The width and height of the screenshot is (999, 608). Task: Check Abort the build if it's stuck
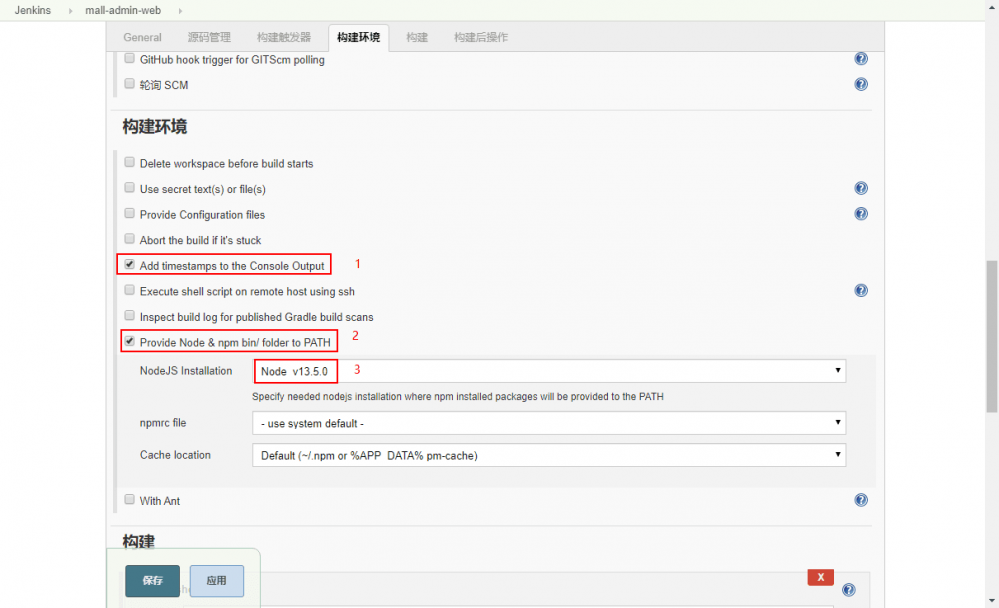[129, 239]
